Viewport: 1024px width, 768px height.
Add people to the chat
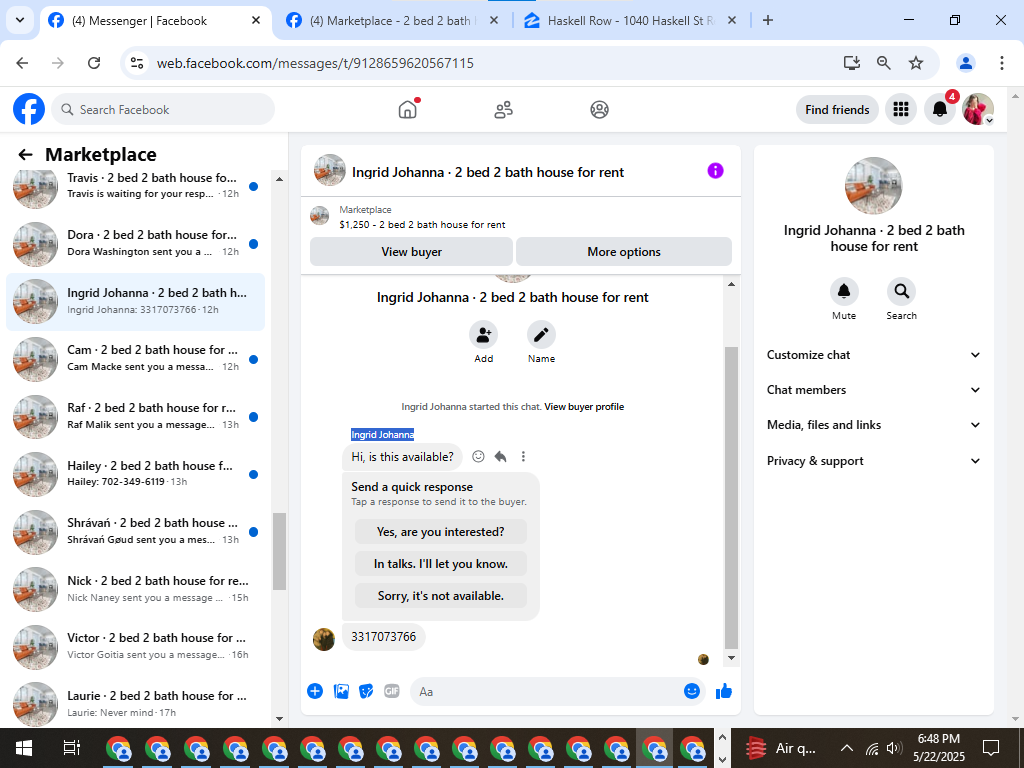point(484,335)
